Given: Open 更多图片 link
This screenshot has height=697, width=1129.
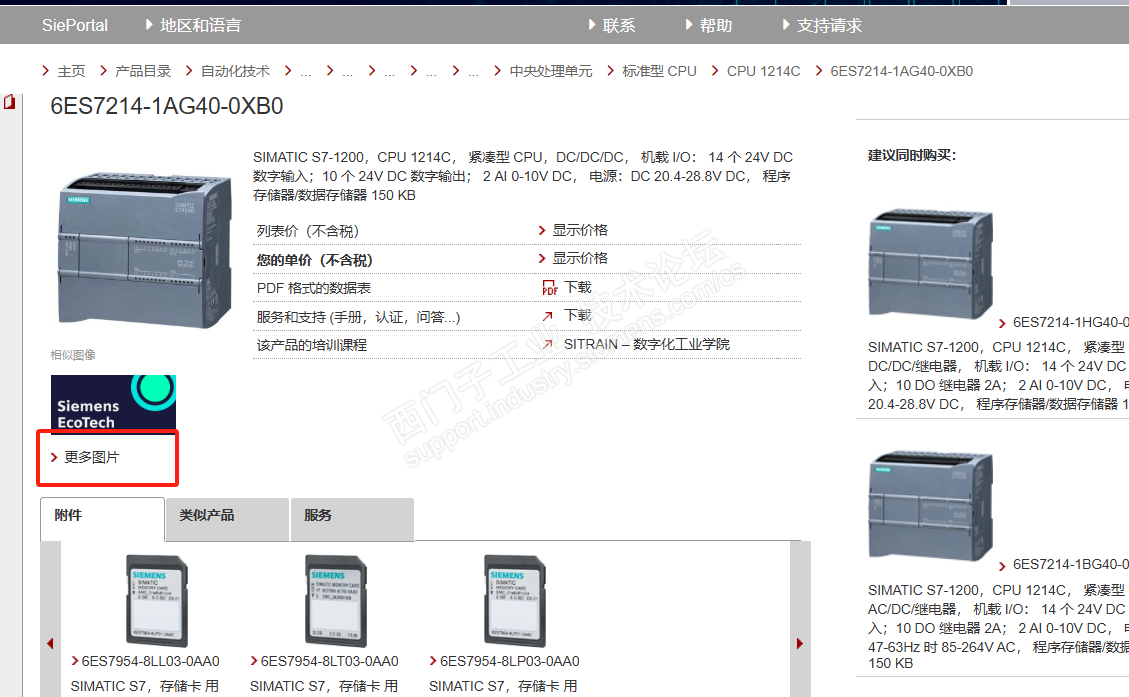Looking at the screenshot, I should tap(91, 457).
